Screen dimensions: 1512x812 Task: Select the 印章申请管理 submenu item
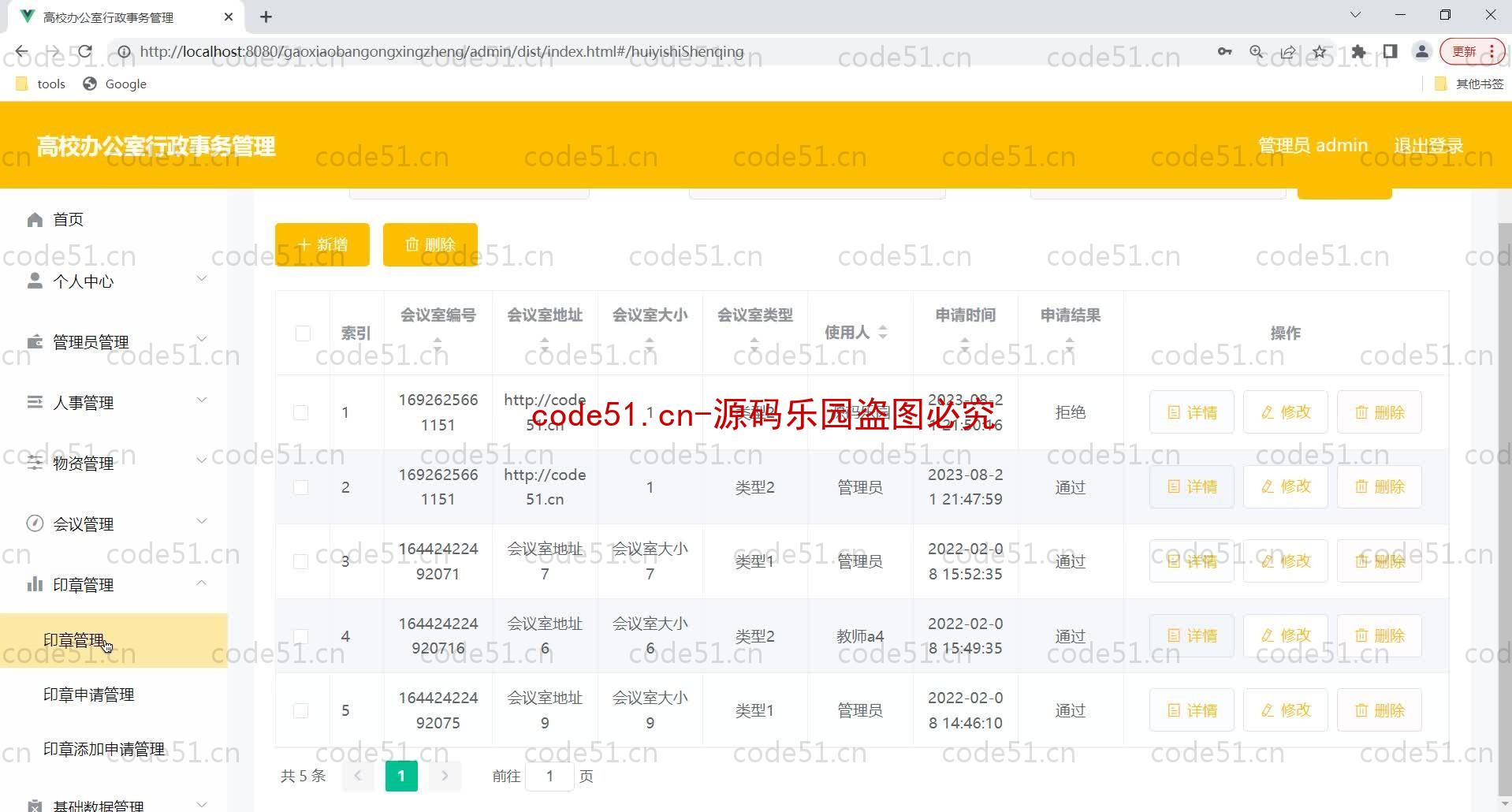coord(114,695)
